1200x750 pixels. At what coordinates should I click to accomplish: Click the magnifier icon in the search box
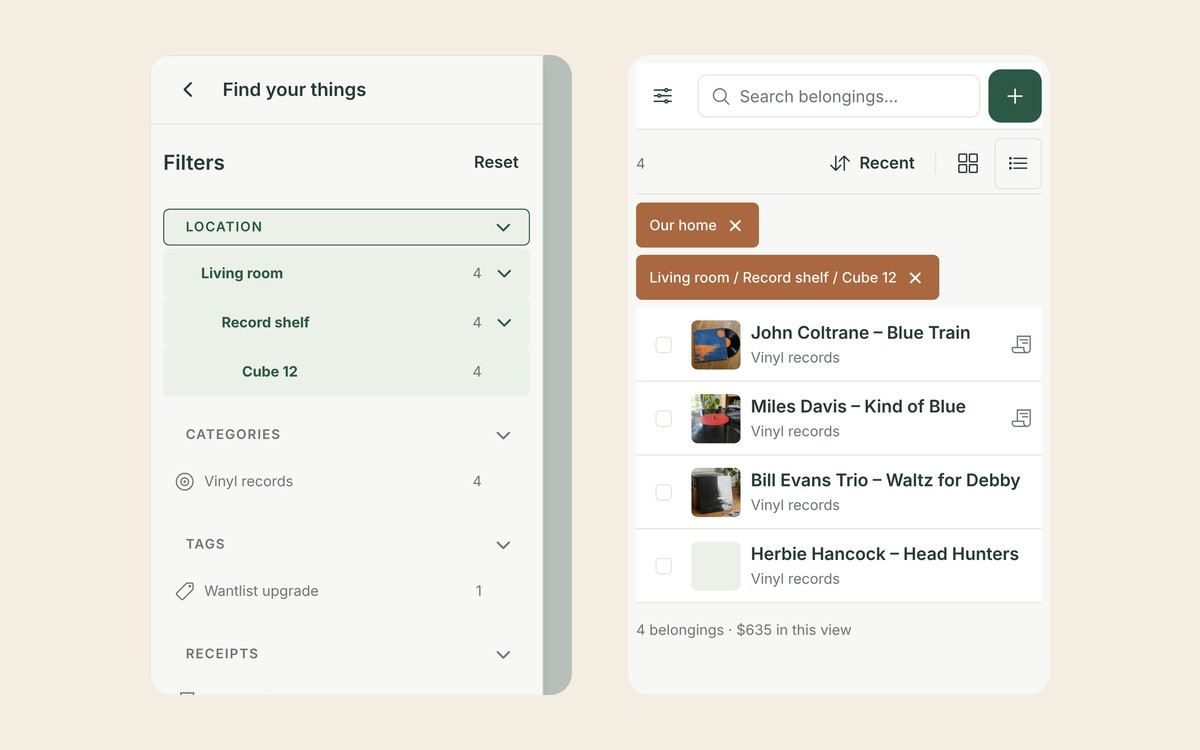721,97
